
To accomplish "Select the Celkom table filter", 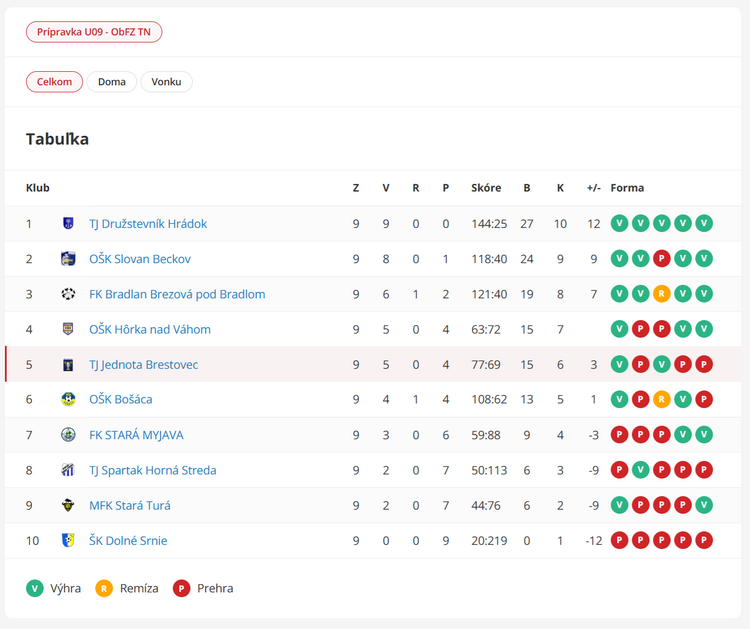I will 54,82.
